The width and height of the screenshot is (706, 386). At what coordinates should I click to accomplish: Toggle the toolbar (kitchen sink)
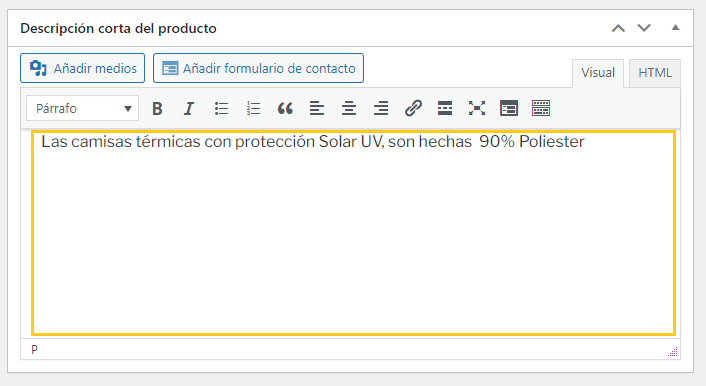[x=541, y=109]
